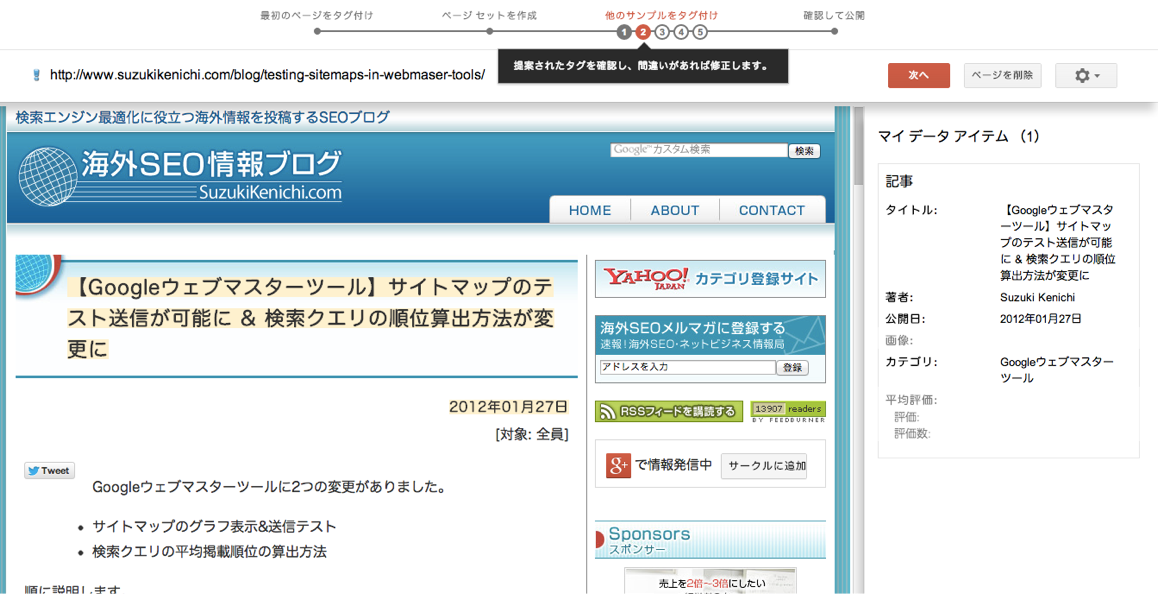Viewport: 1158px width, 594px height.
Task: Click the 検索 search button
Action: pyautogui.click(x=804, y=151)
